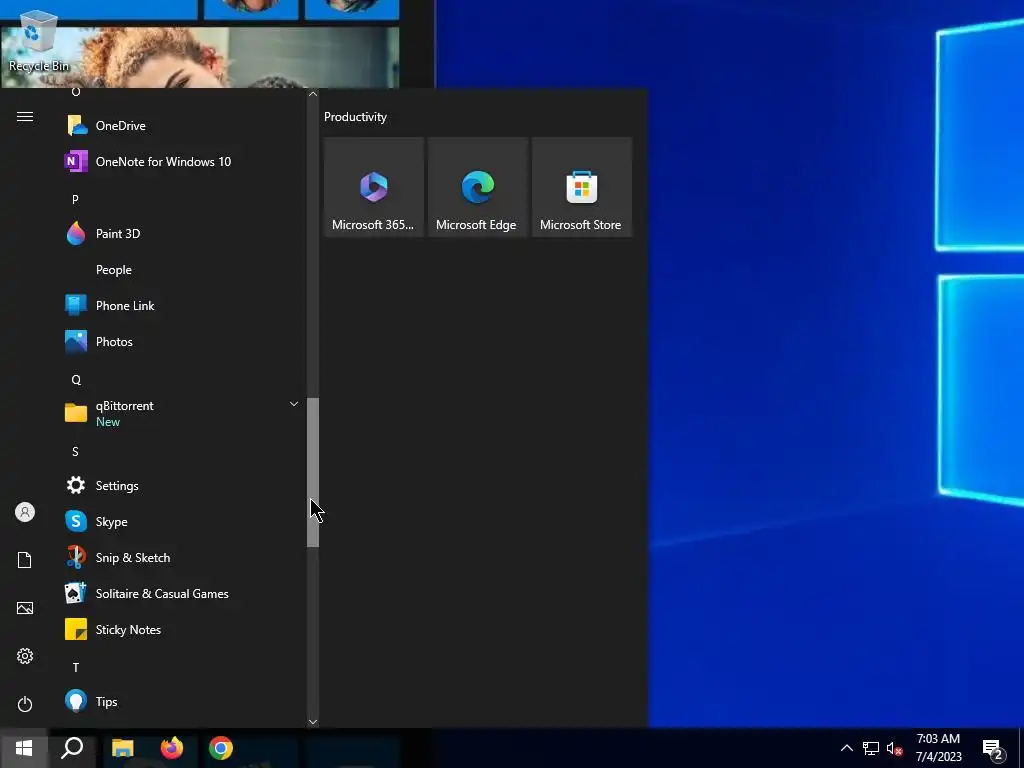This screenshot has height=768, width=1024.
Task: Open the clock showing 7:03 AM
Action: (x=938, y=748)
